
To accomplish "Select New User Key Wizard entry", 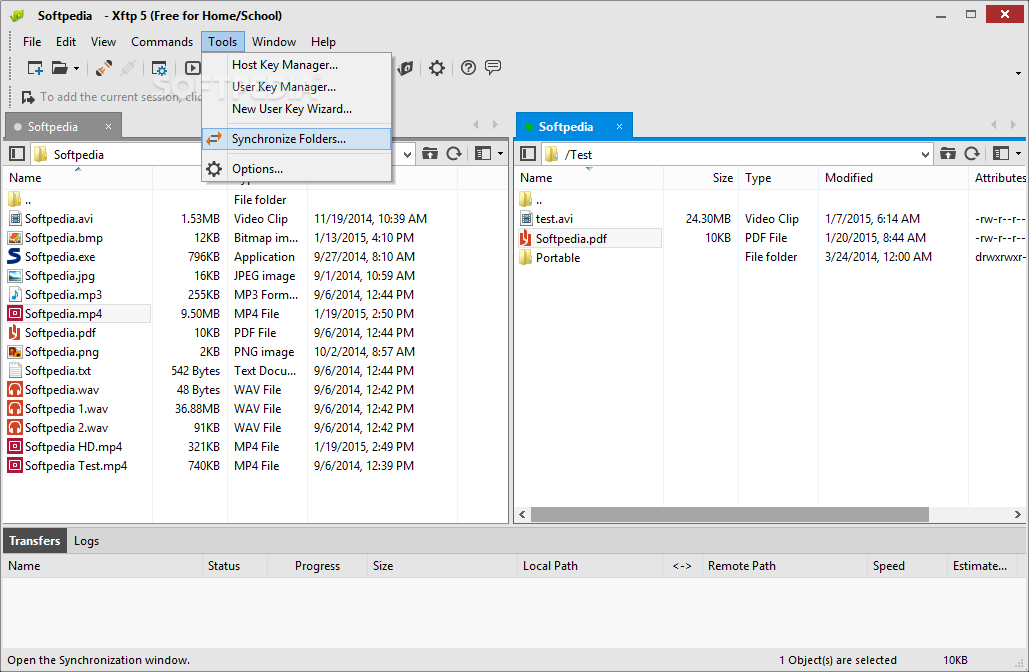I will pos(297,109).
